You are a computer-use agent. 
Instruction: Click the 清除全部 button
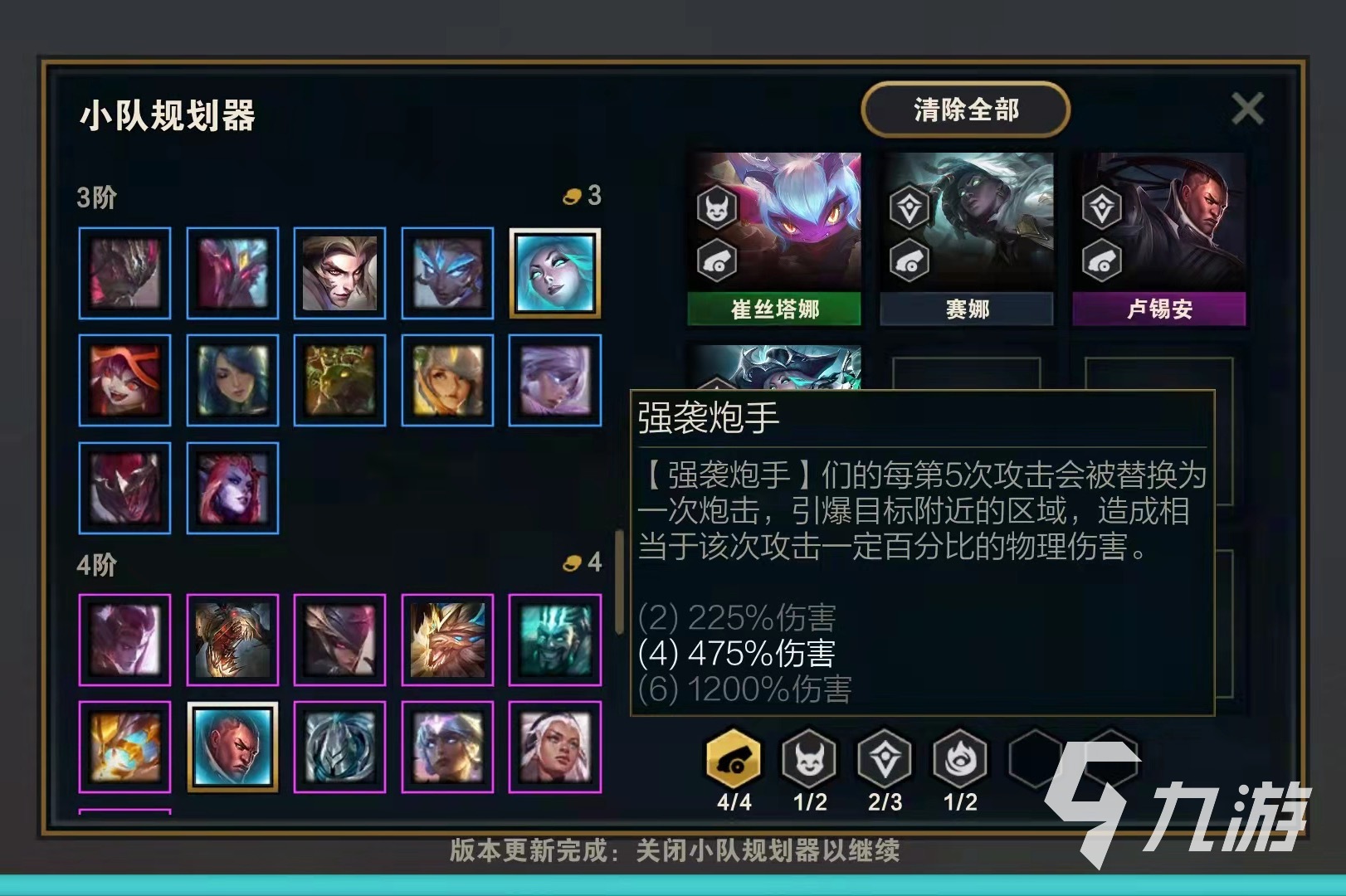point(966,110)
